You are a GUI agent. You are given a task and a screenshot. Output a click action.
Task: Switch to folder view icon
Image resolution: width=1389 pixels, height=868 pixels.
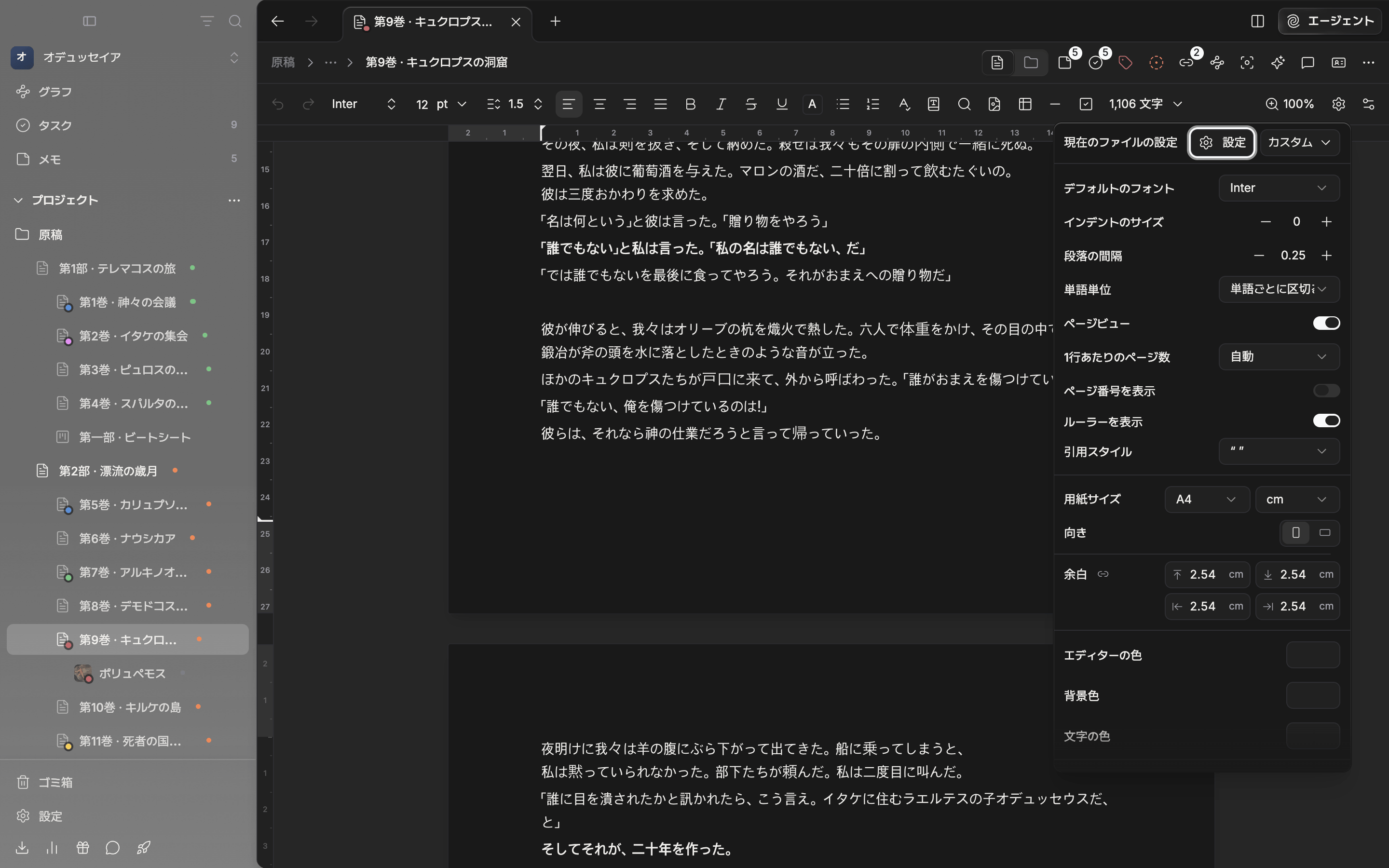click(x=1031, y=62)
